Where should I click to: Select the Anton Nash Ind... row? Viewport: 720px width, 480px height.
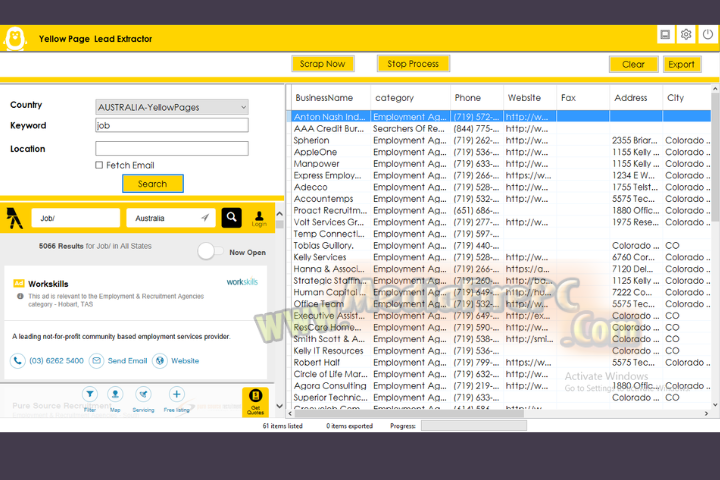499,117
